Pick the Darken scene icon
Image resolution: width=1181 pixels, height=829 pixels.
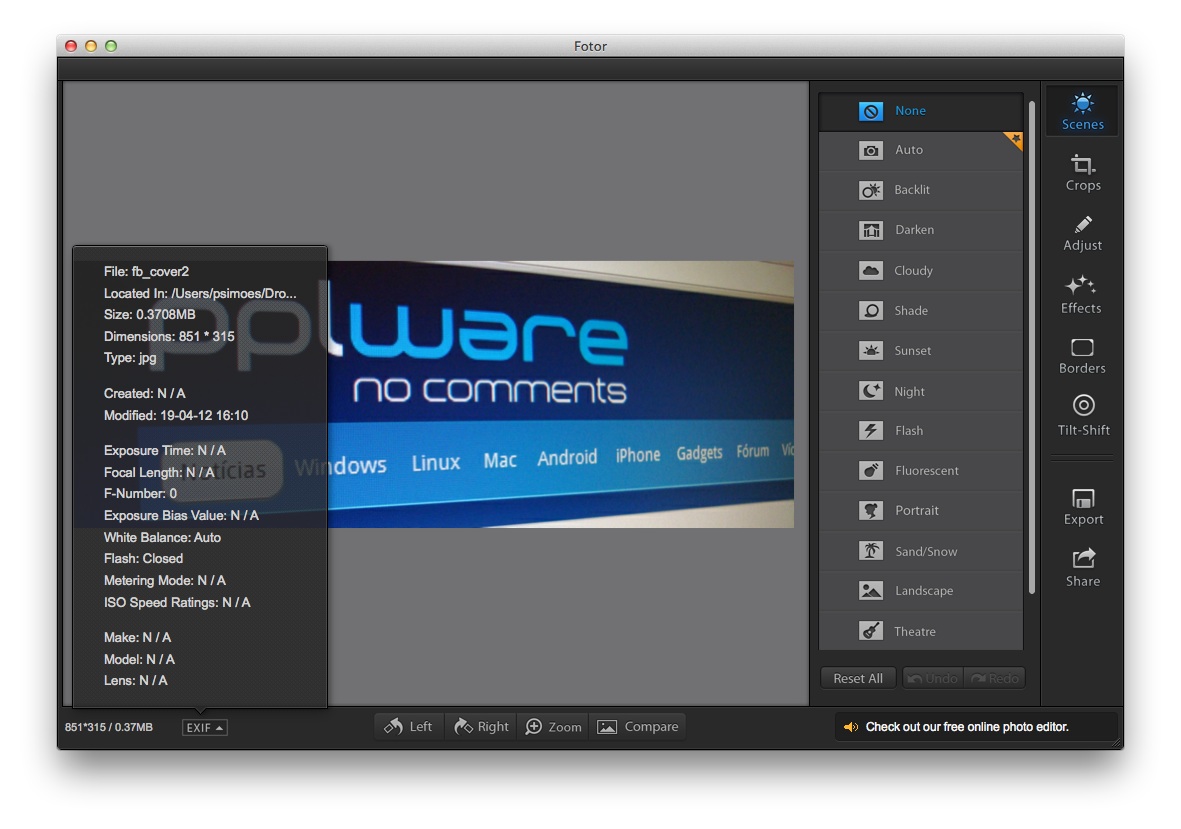871,230
